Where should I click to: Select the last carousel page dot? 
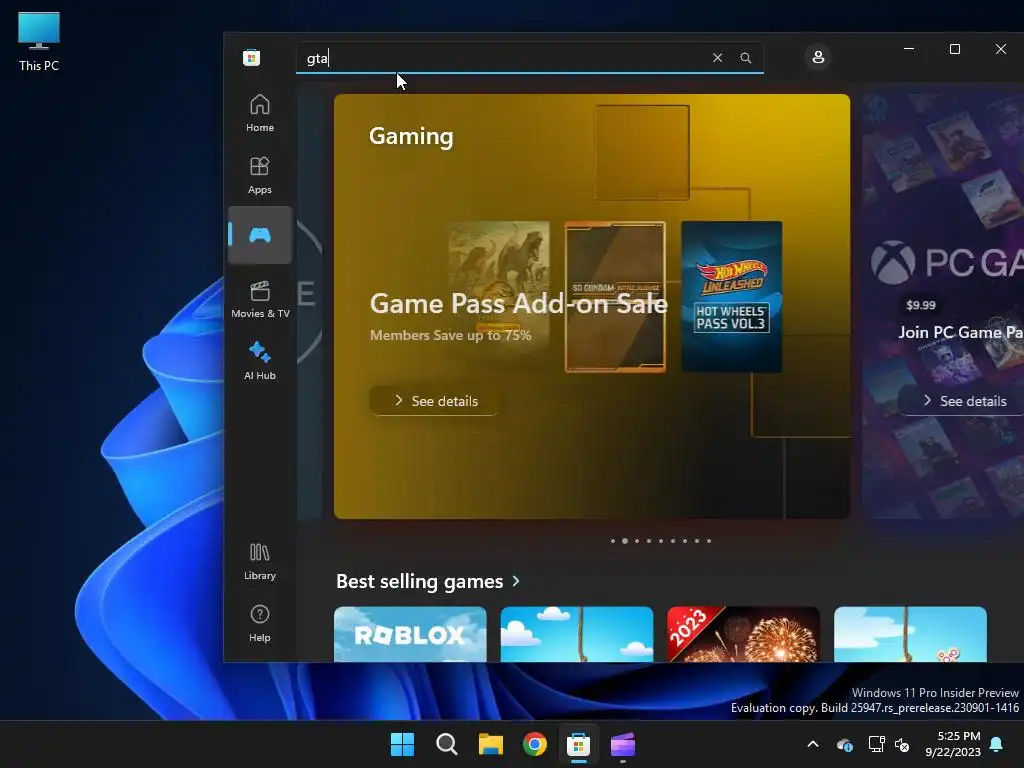709,541
